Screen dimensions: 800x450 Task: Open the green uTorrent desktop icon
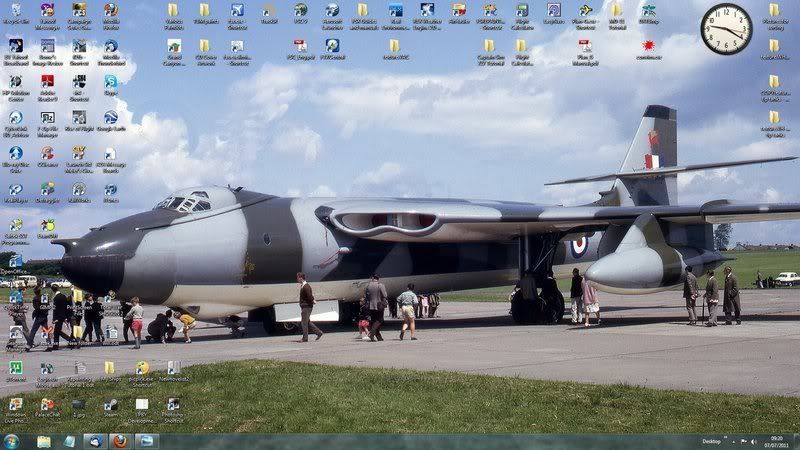(x=16, y=371)
